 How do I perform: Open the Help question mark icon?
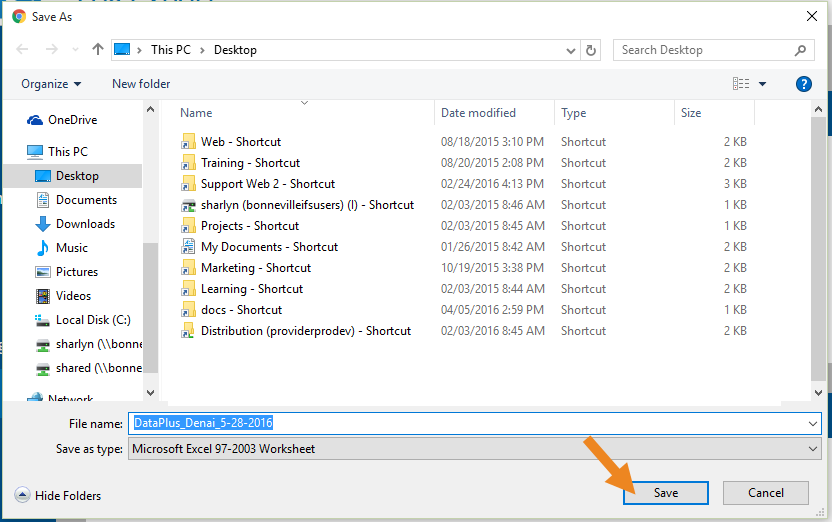point(803,84)
